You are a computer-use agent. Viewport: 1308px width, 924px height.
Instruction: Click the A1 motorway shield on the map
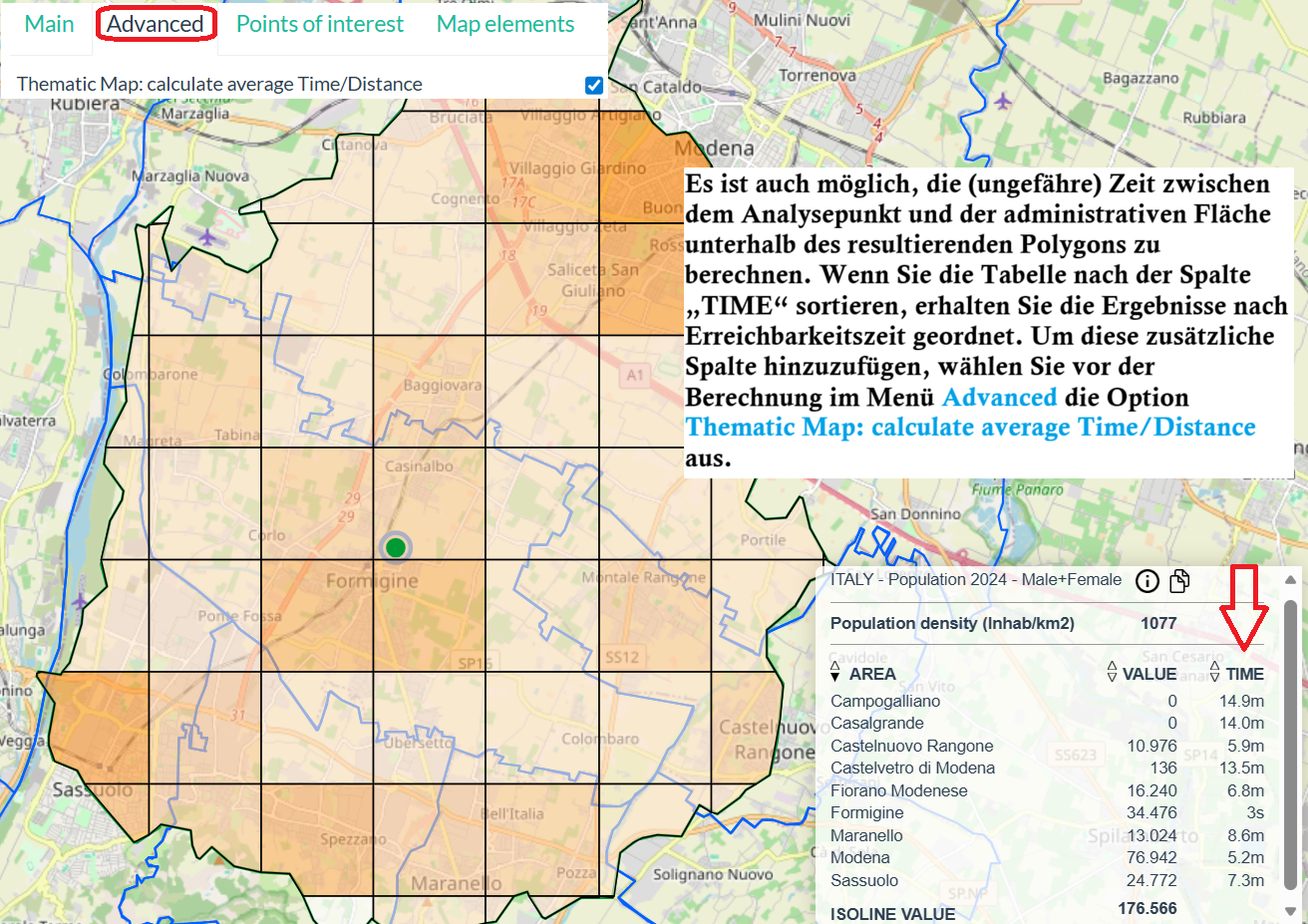tap(635, 375)
